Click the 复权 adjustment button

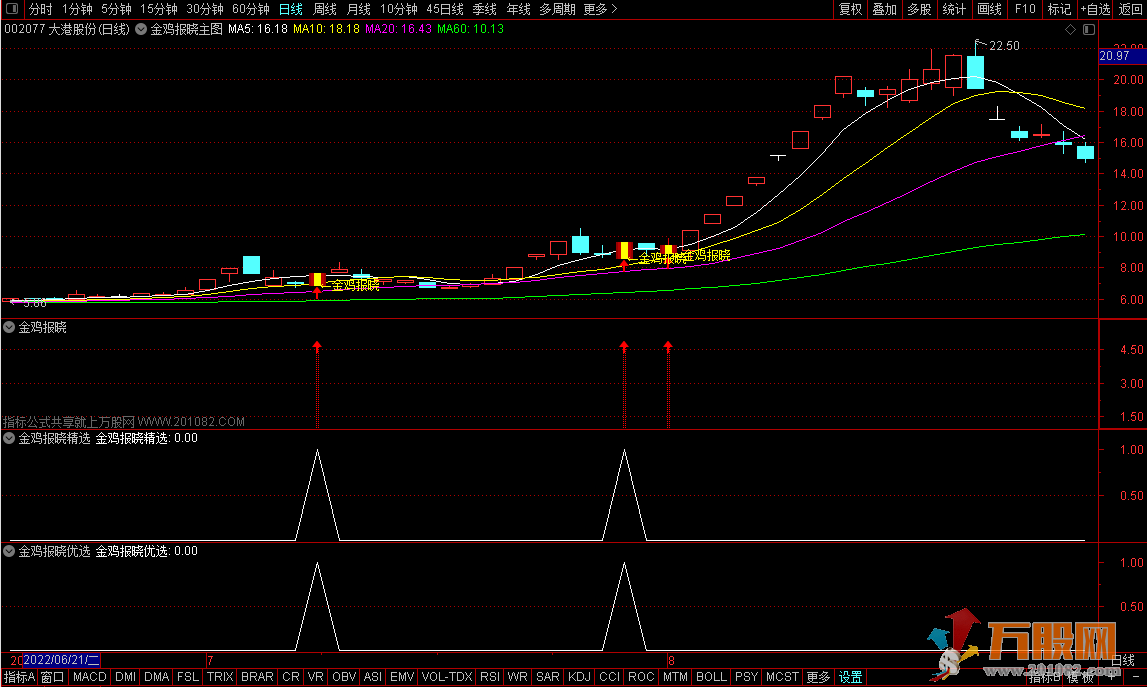(850, 9)
